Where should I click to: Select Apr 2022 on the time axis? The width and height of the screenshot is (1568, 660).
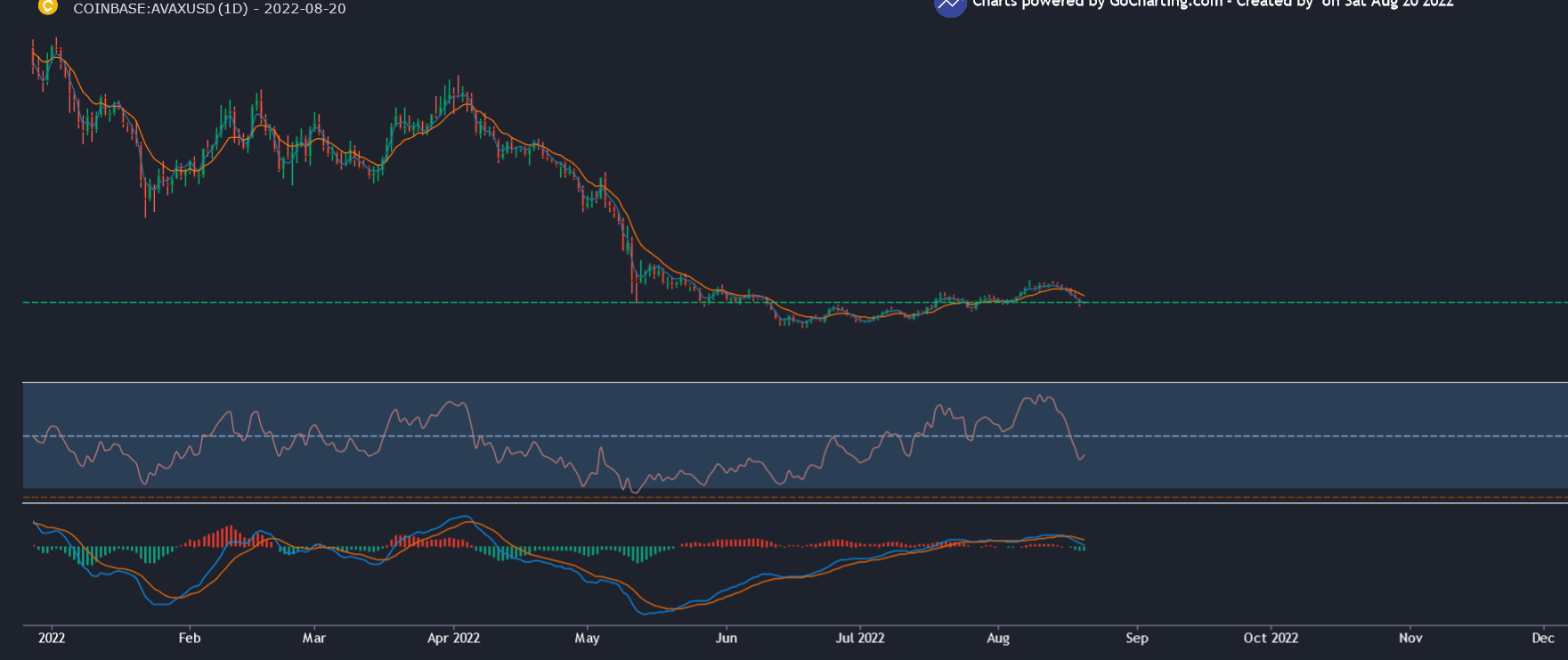(x=453, y=638)
